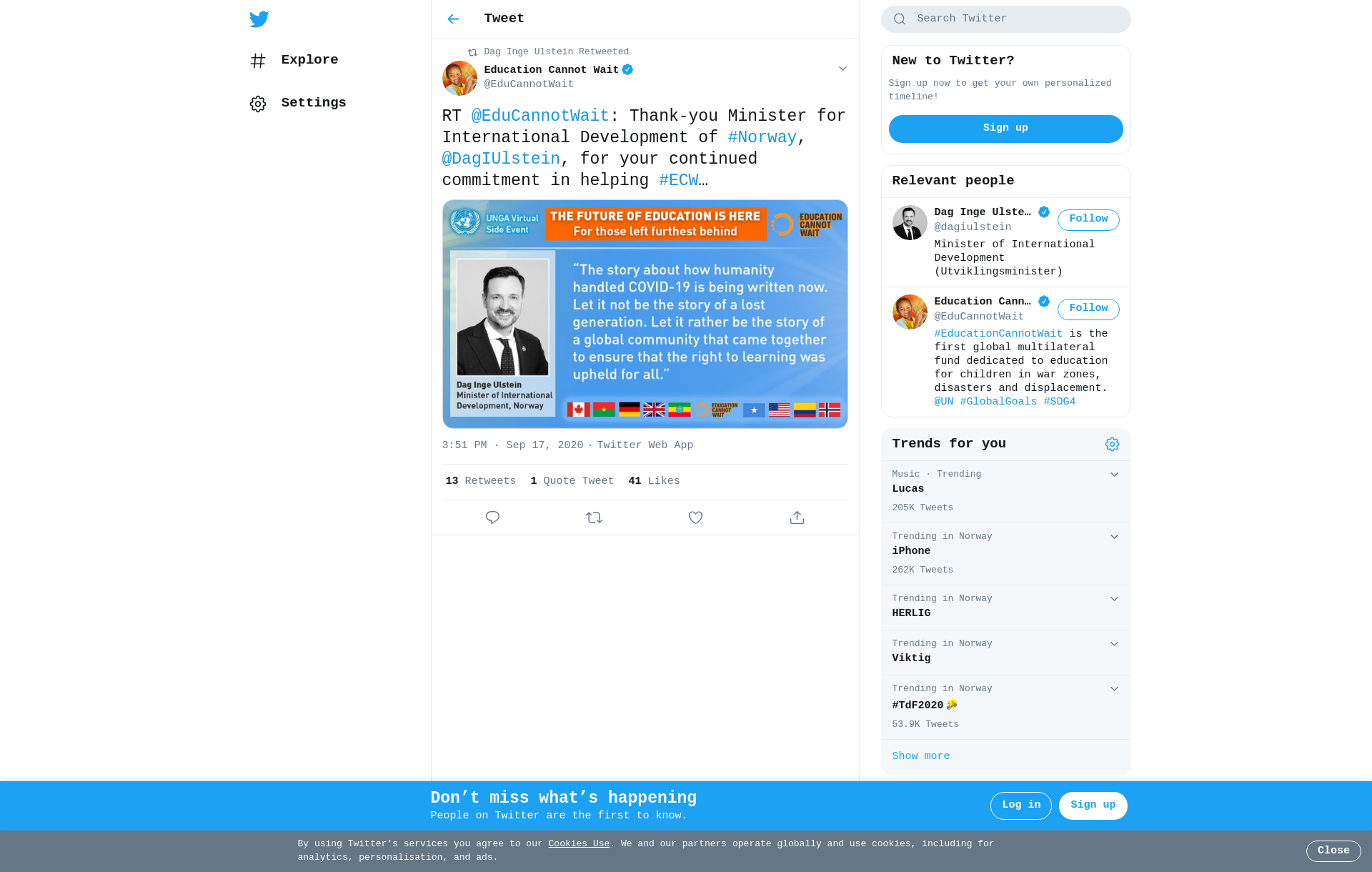Image resolution: width=1372 pixels, height=872 pixels.
Task: Click into the Search Twitter field
Action: coord(1005,19)
